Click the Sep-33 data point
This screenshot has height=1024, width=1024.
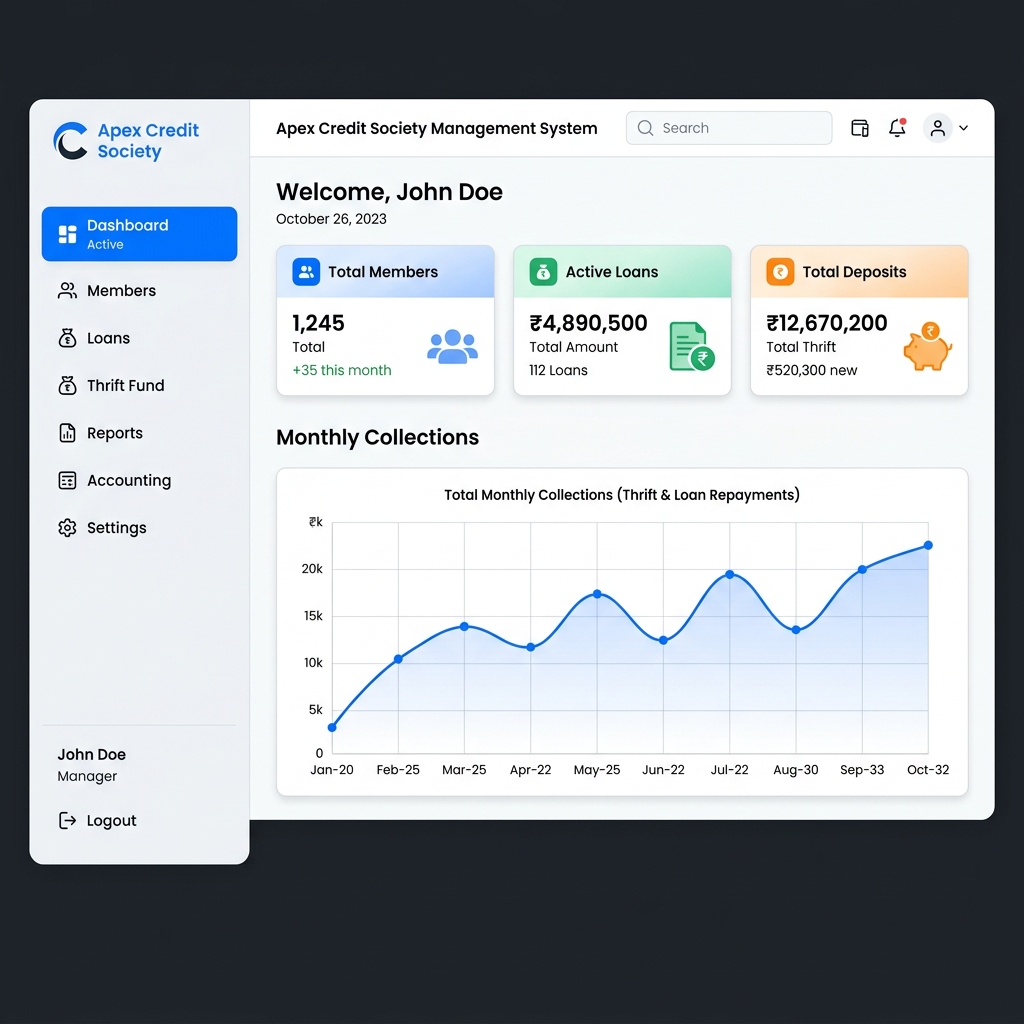(x=862, y=569)
